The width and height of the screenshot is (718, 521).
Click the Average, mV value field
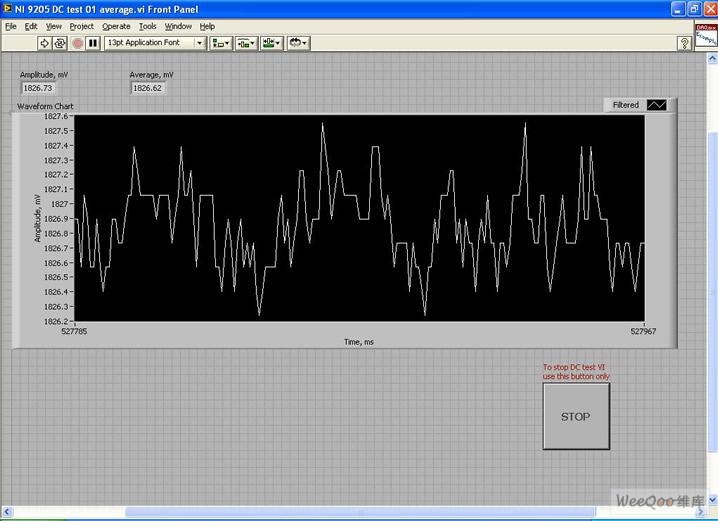148,88
